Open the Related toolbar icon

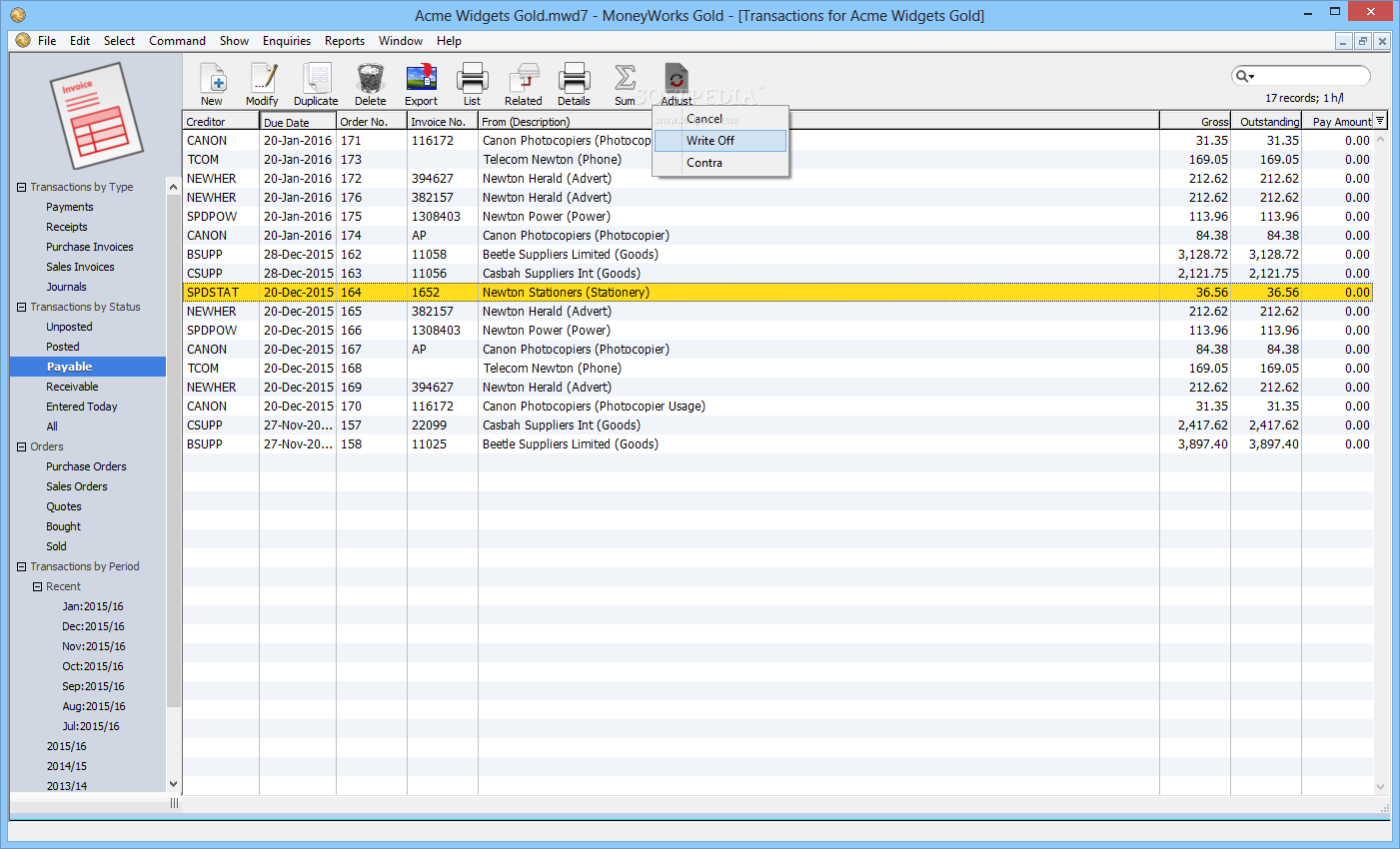point(524,79)
